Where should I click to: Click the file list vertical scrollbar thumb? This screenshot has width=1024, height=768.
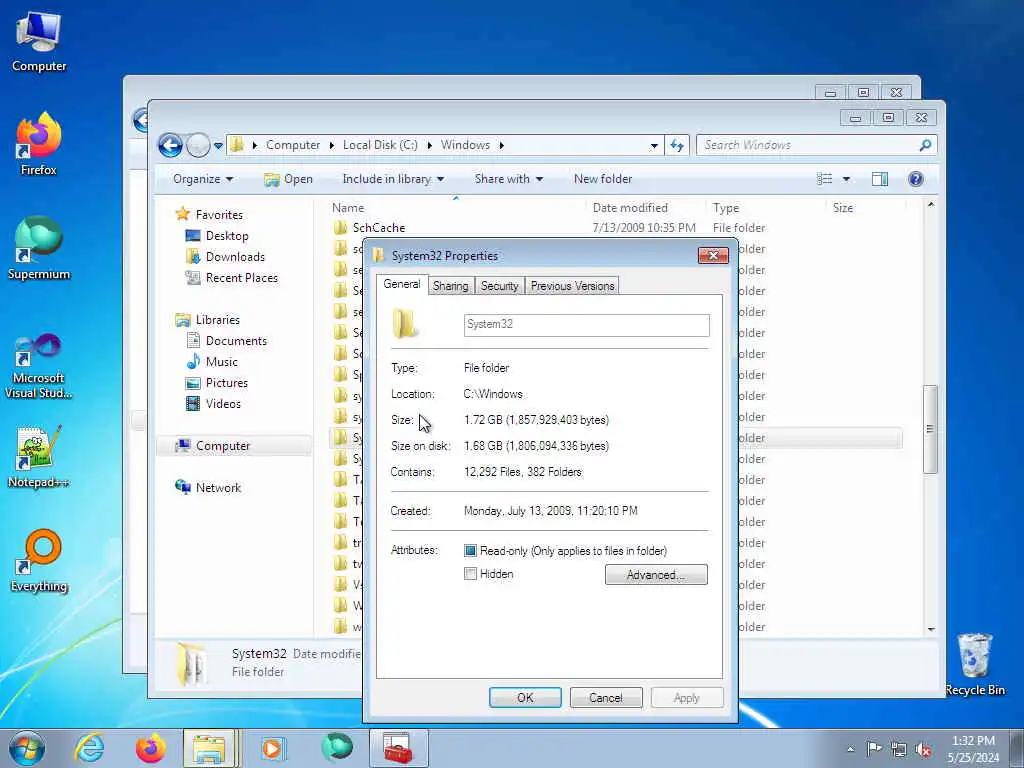pos(931,429)
